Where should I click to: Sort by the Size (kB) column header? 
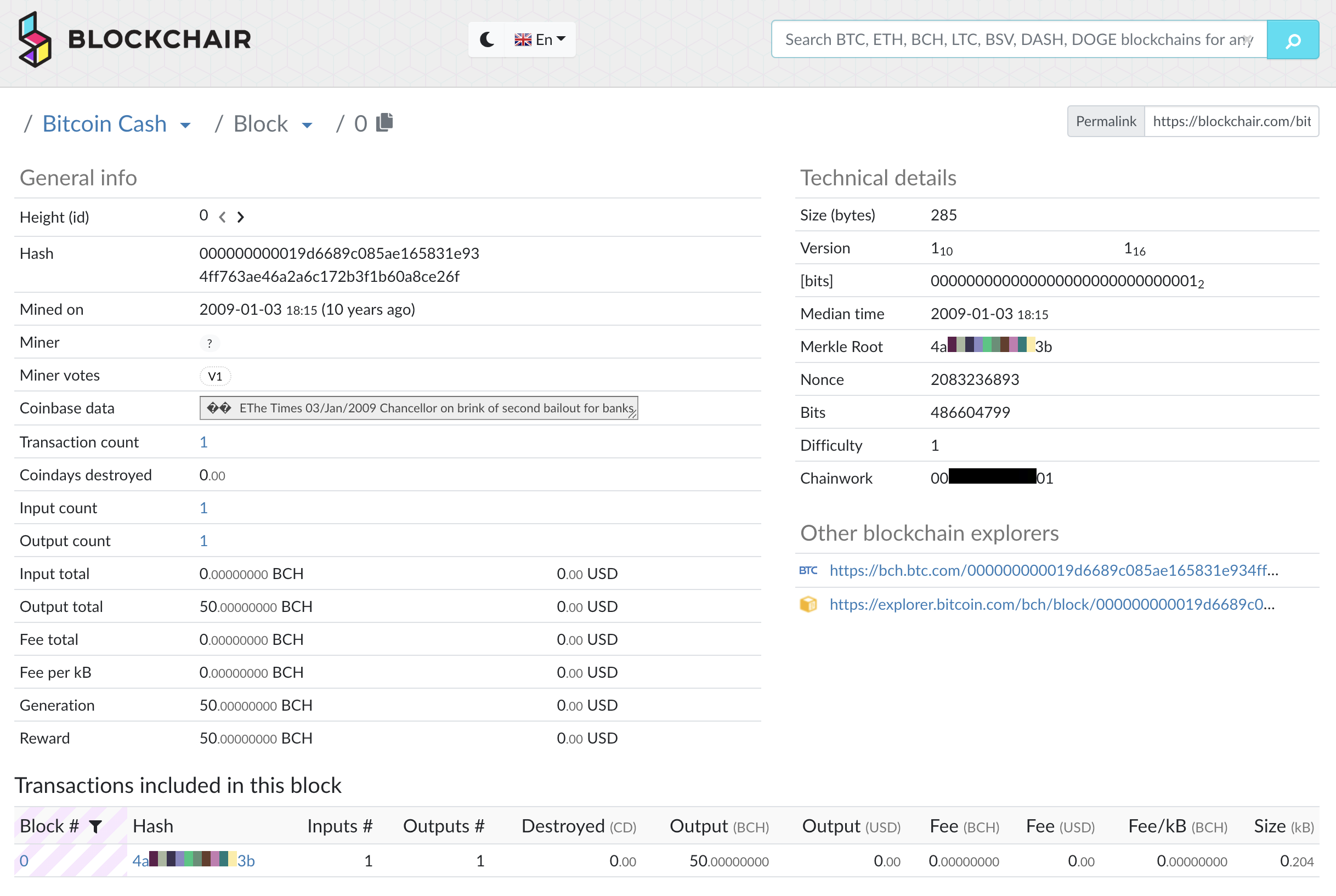[x=1283, y=826]
